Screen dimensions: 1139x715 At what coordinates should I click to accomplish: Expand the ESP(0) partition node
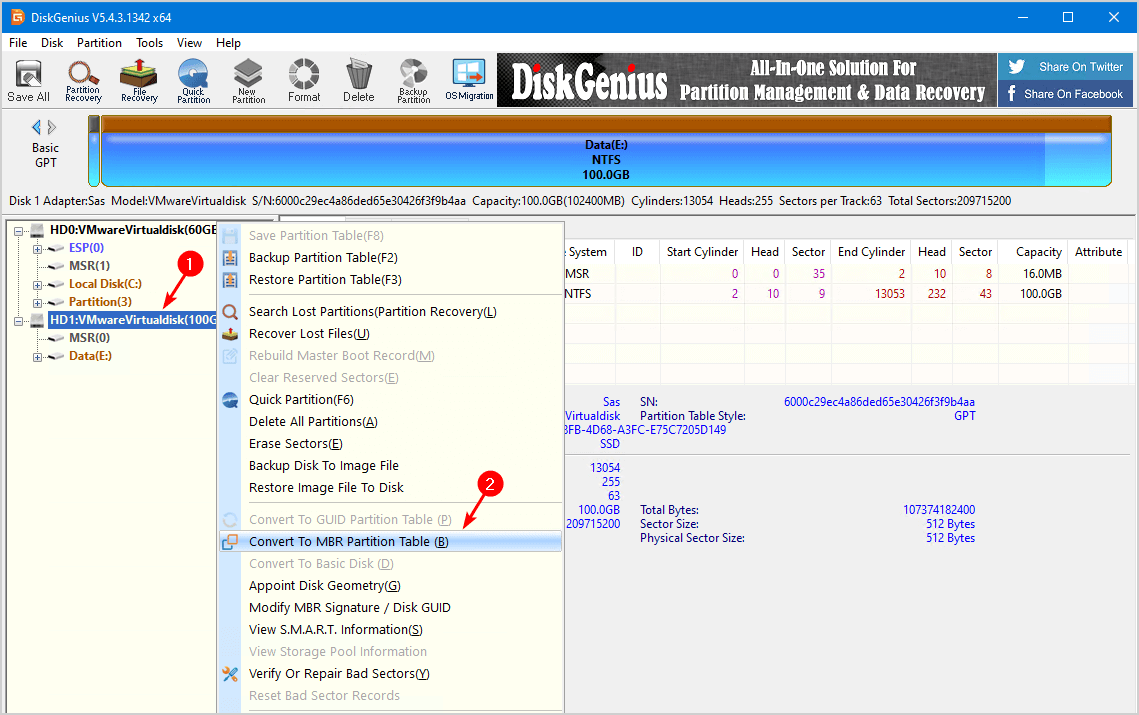(x=37, y=249)
